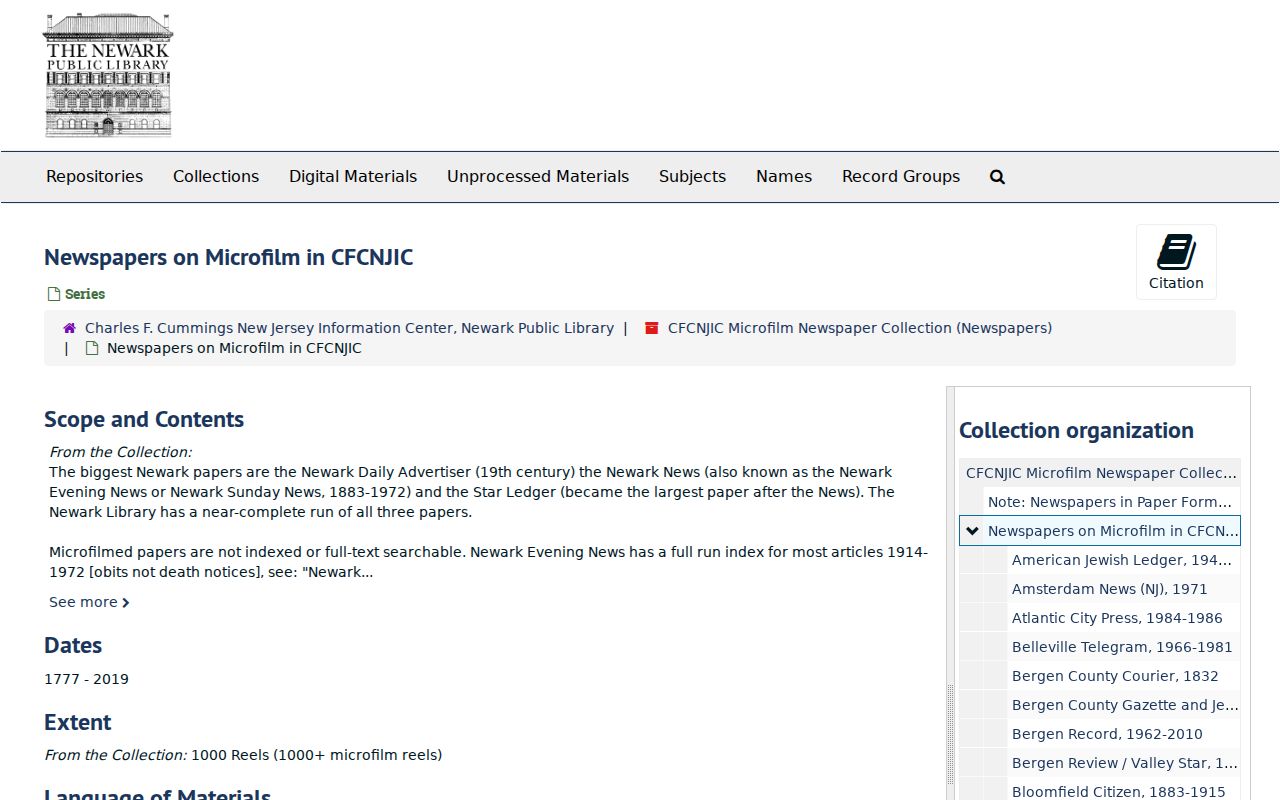Viewport: 1280px width, 800px height.
Task: Open Belleville Telegram, 1966-1981 entry
Action: tap(1122, 647)
